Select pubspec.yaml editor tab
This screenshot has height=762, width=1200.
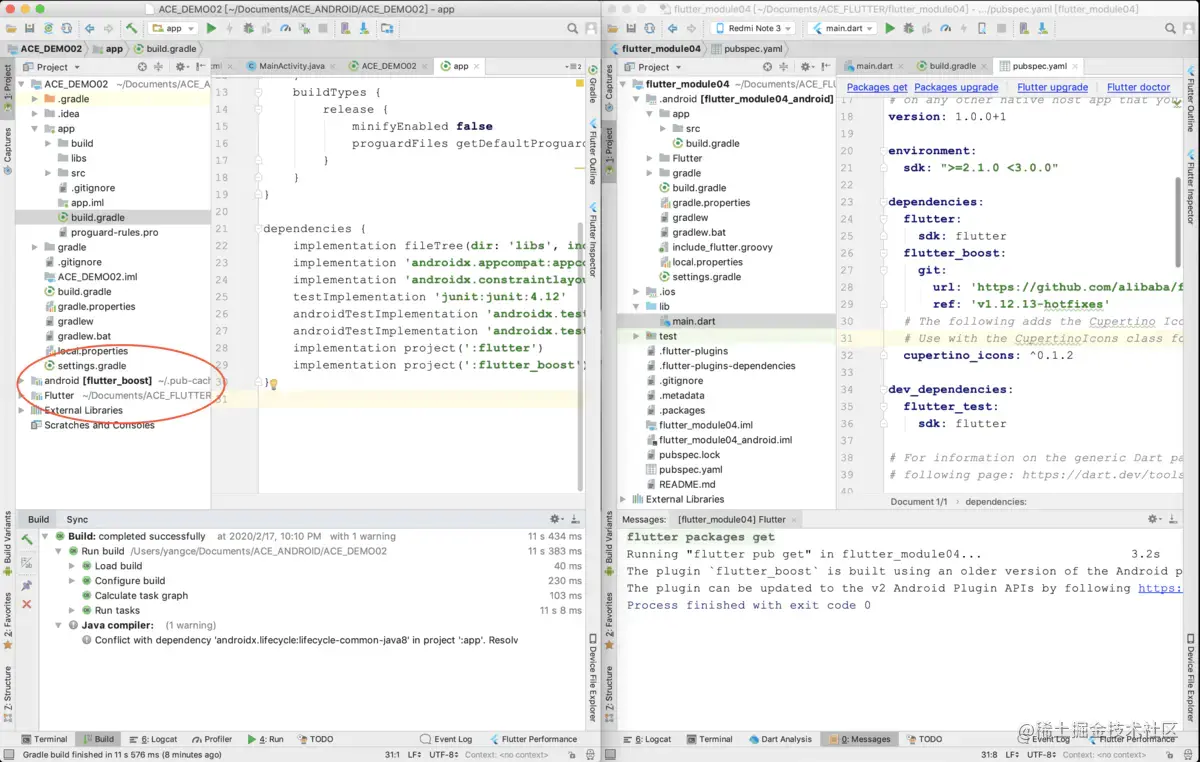click(x=1039, y=66)
